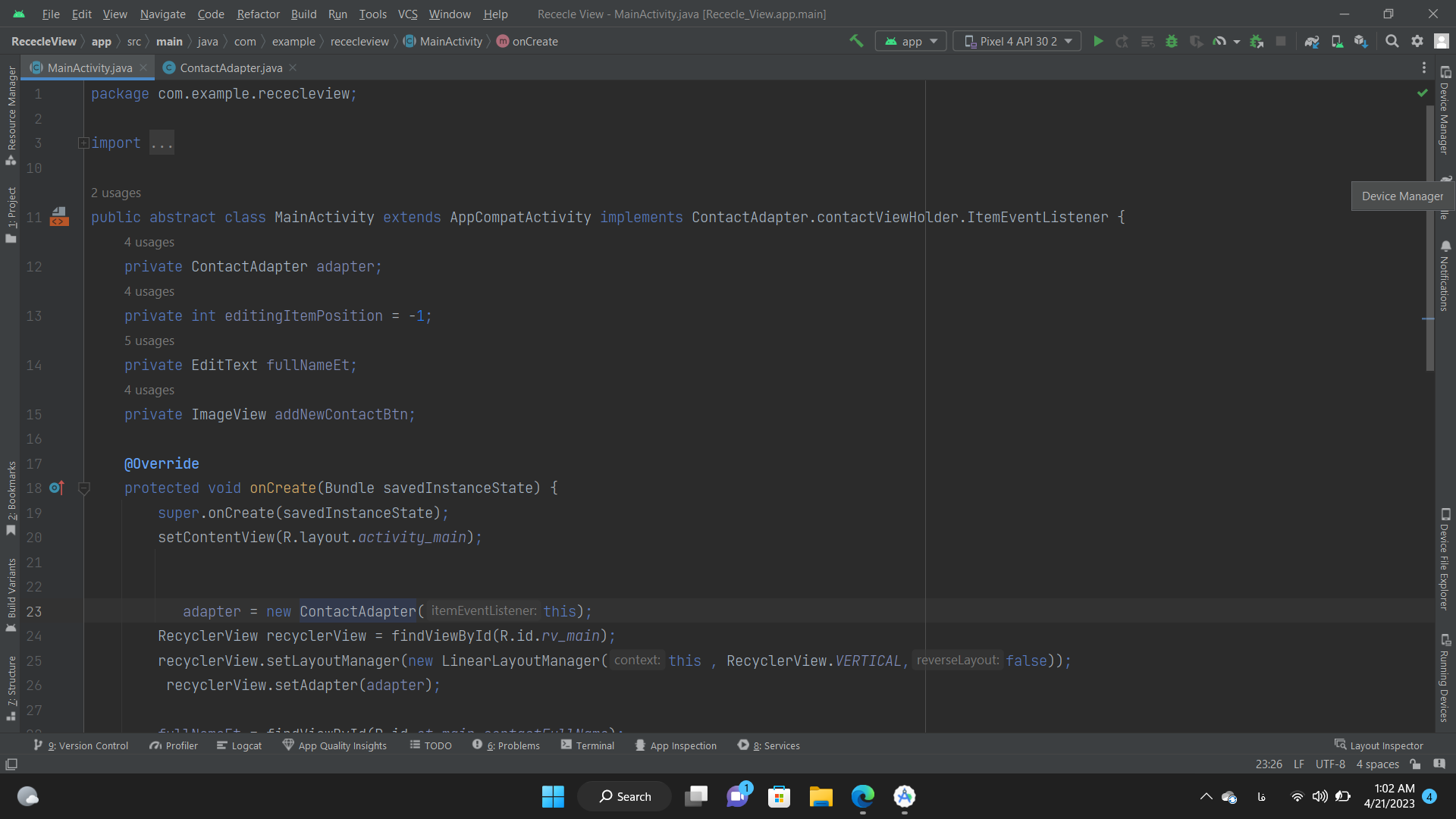
Task: Change the UTF-8 file encoding
Action: (x=1330, y=764)
